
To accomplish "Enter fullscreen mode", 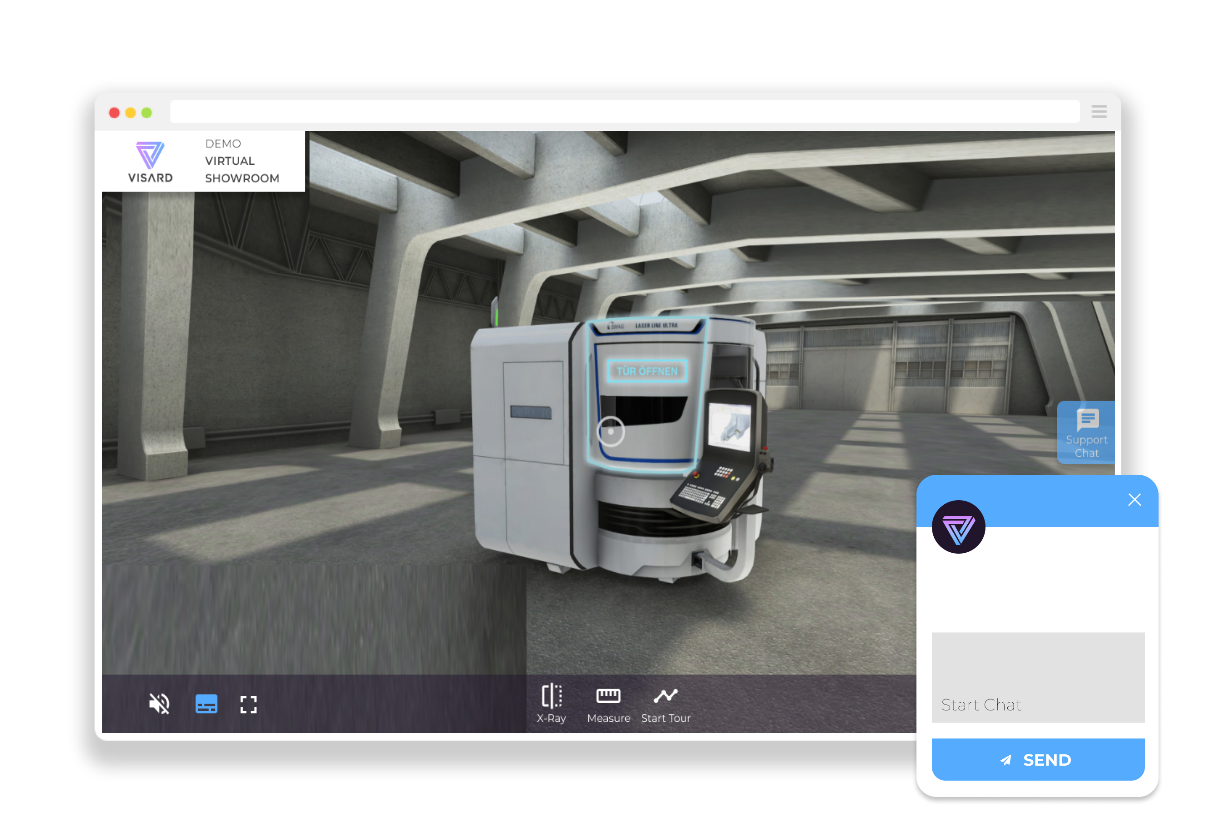I will pyautogui.click(x=249, y=705).
